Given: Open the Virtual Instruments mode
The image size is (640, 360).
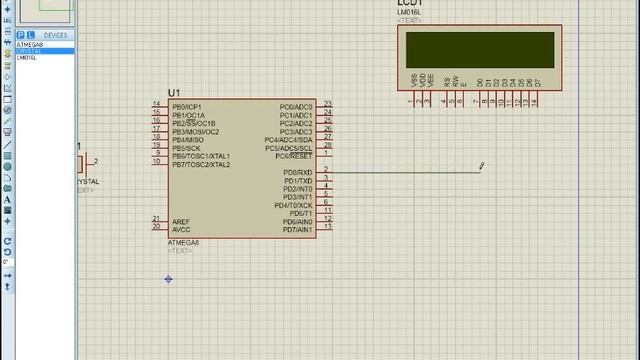Looking at the screenshot, I should coord(7,132).
